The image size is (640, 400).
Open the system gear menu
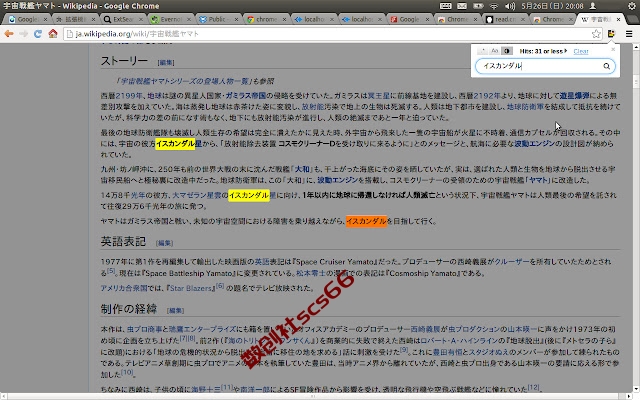(x=631, y=6)
